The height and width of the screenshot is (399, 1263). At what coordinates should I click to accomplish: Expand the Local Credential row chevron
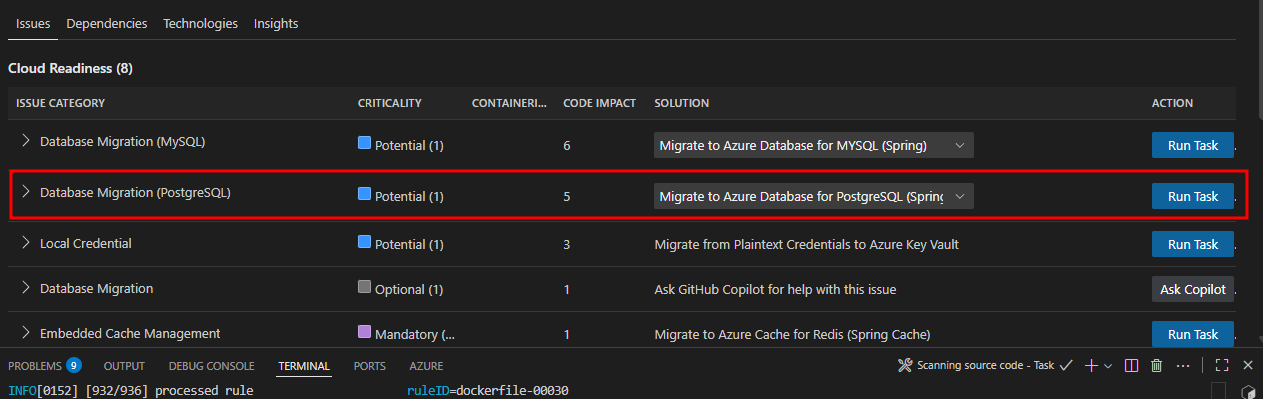tap(26, 243)
